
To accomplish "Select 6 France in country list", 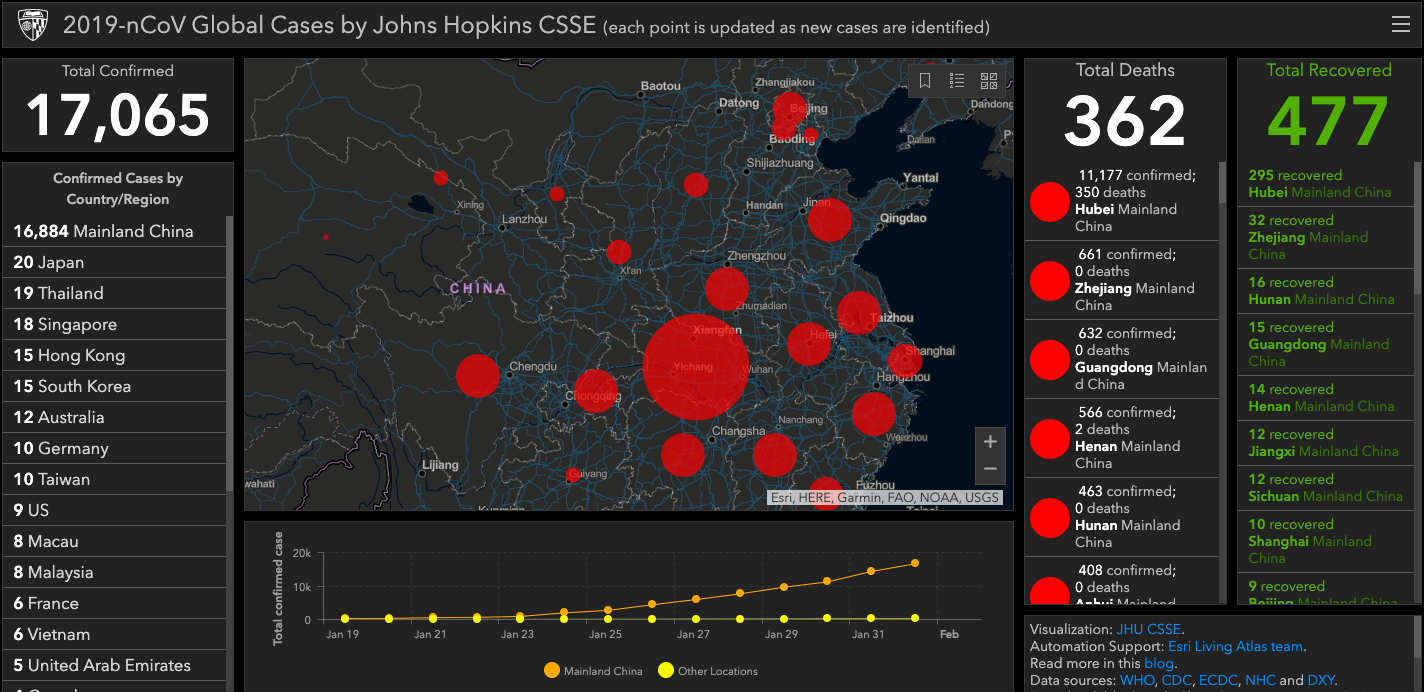I will coord(115,603).
